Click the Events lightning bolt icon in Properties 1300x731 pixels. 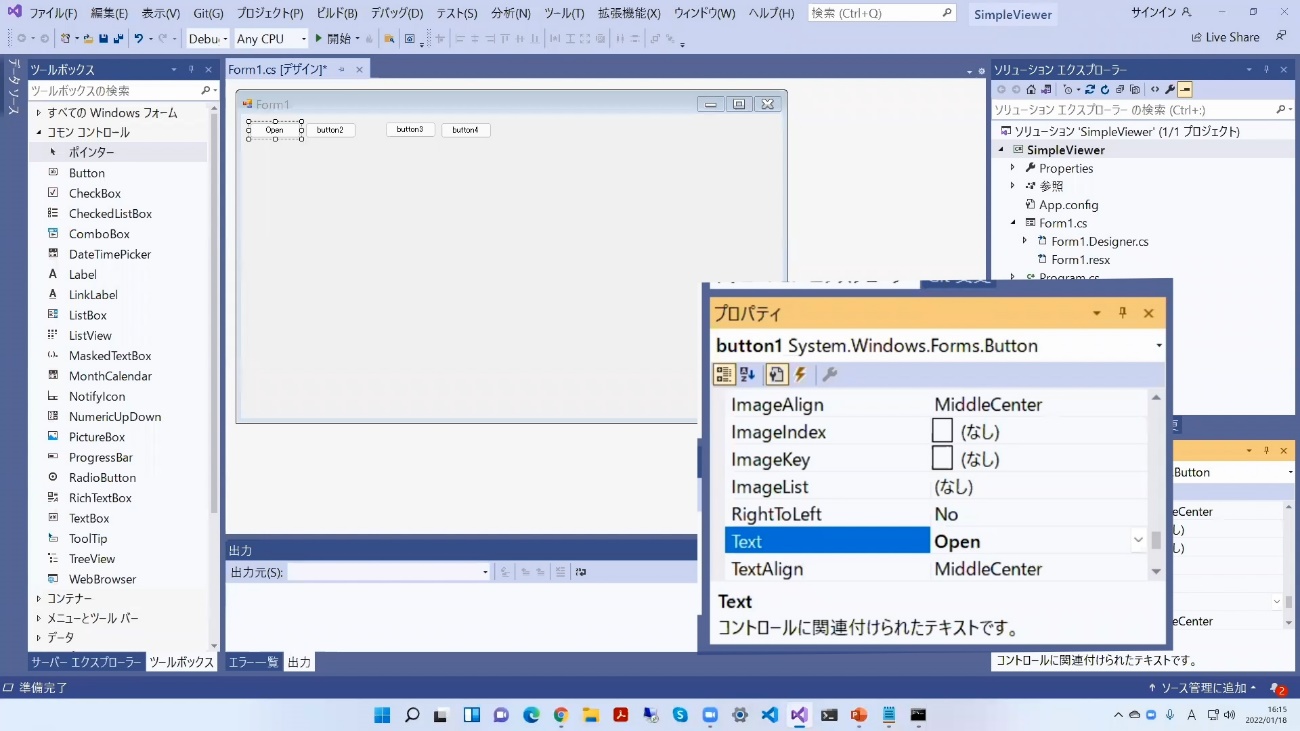[801, 375]
